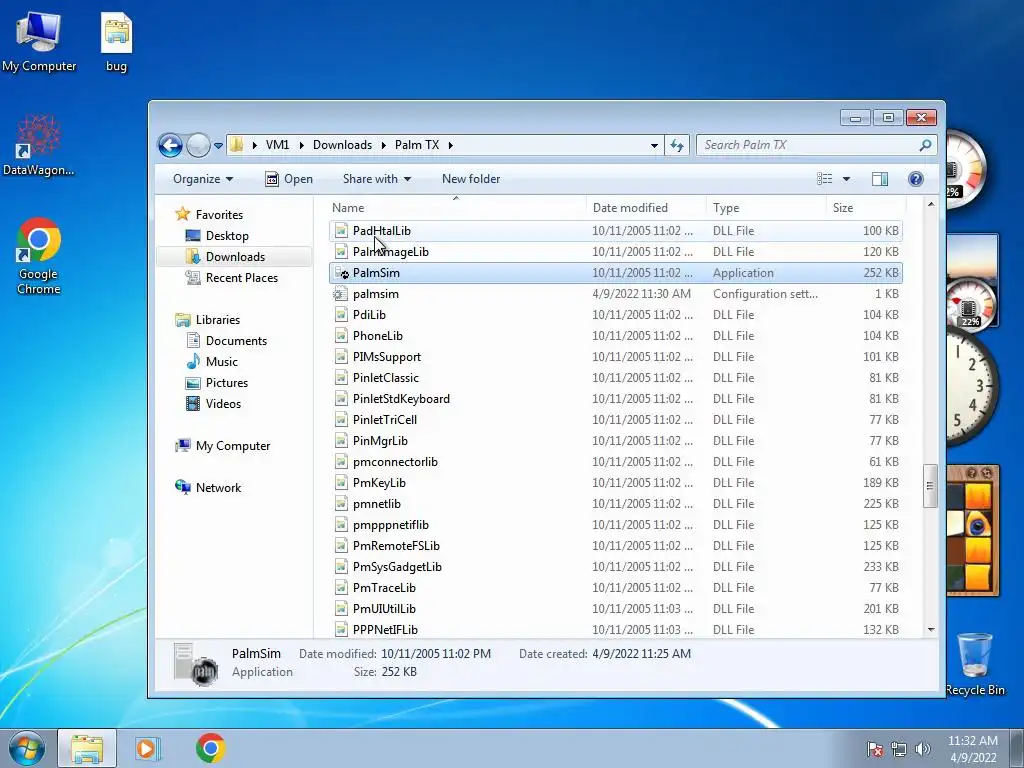The image size is (1024, 768).
Task: Click the Windows Start button
Action: pyautogui.click(x=26, y=748)
